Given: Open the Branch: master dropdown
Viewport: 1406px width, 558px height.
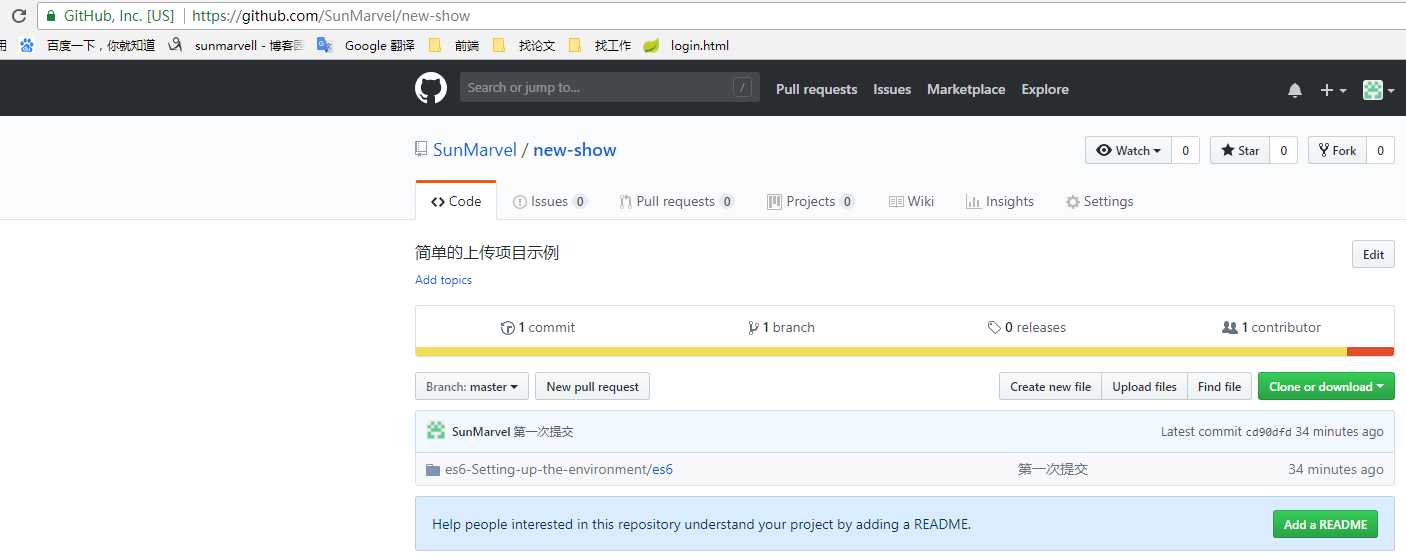Looking at the screenshot, I should click(x=472, y=386).
